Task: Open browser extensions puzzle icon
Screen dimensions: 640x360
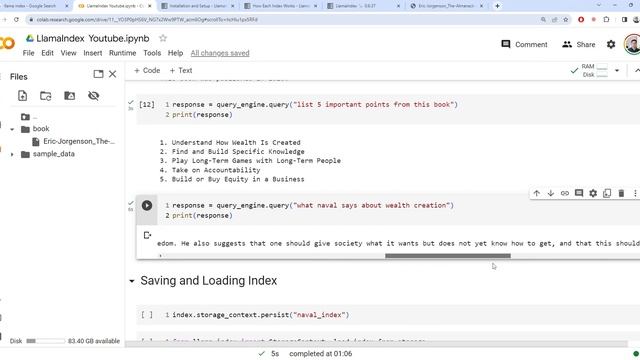Action: tap(606, 20)
